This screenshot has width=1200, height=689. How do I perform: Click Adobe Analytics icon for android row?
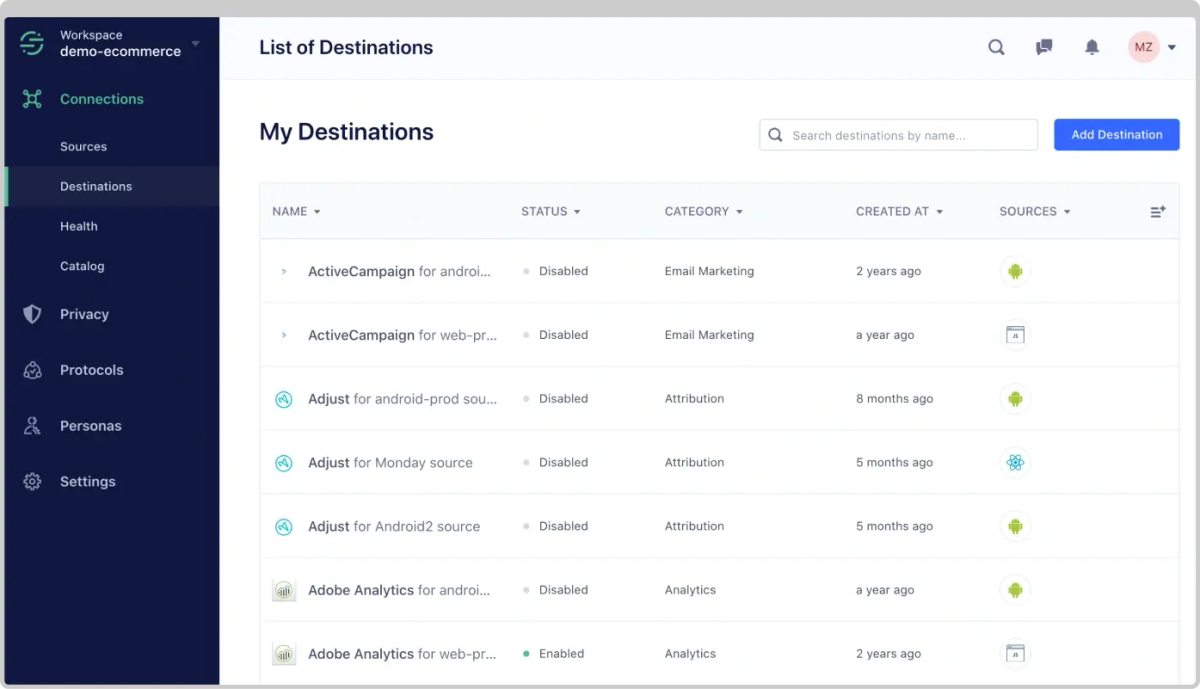[284, 590]
